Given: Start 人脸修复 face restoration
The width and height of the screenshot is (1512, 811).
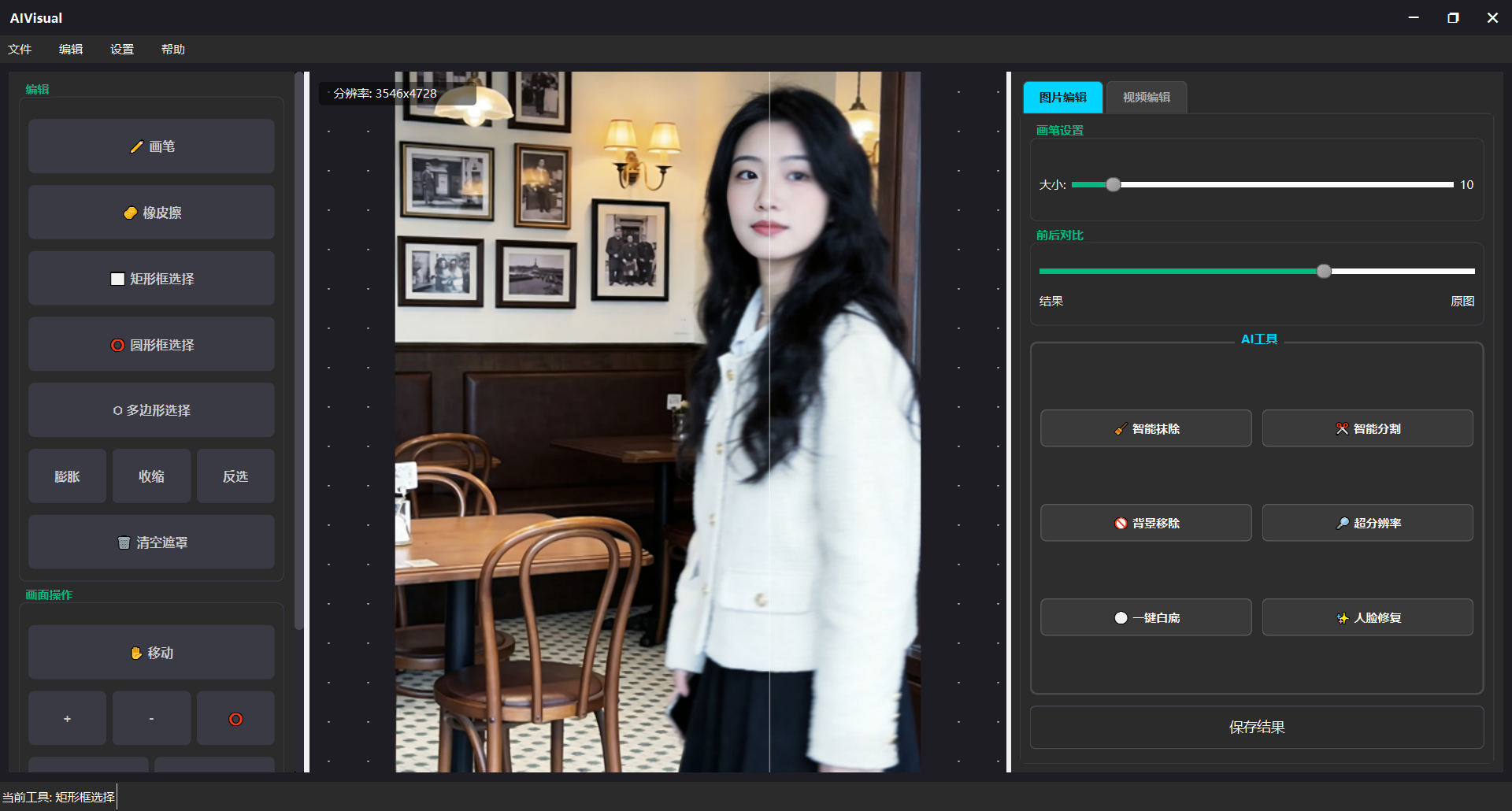Looking at the screenshot, I should coord(1367,617).
